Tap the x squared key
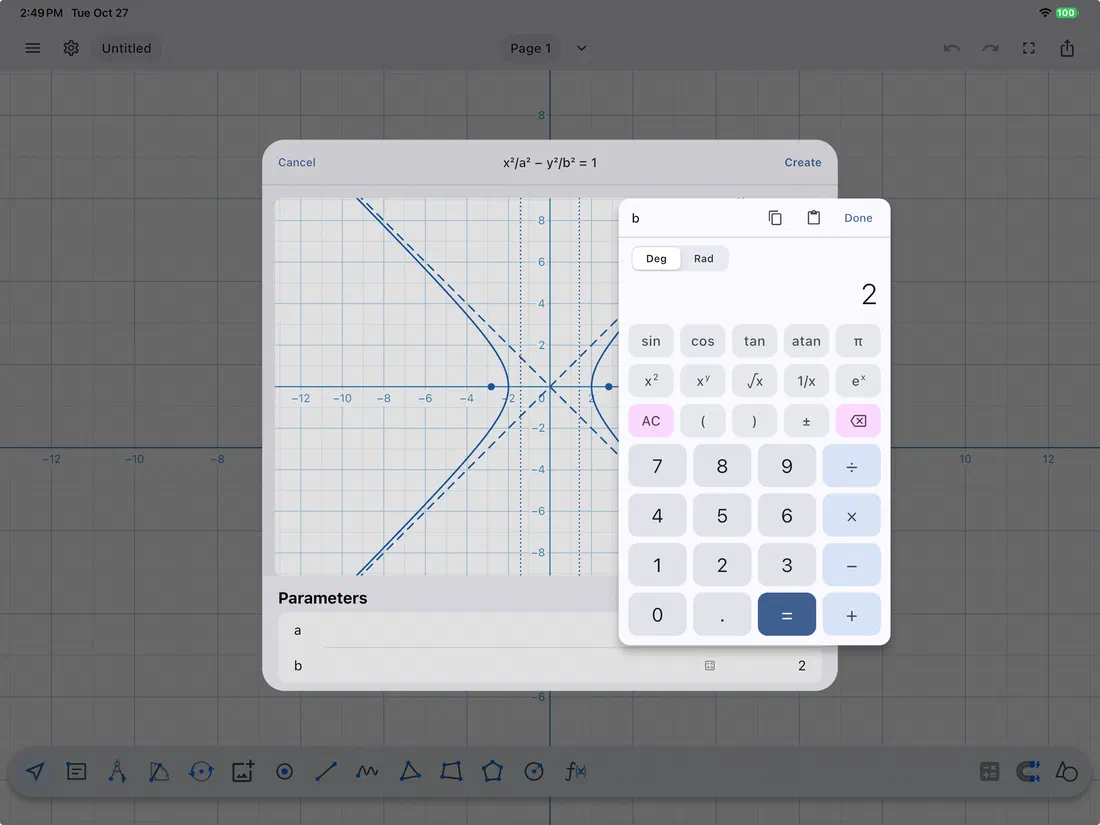The height and width of the screenshot is (825, 1100). click(651, 381)
